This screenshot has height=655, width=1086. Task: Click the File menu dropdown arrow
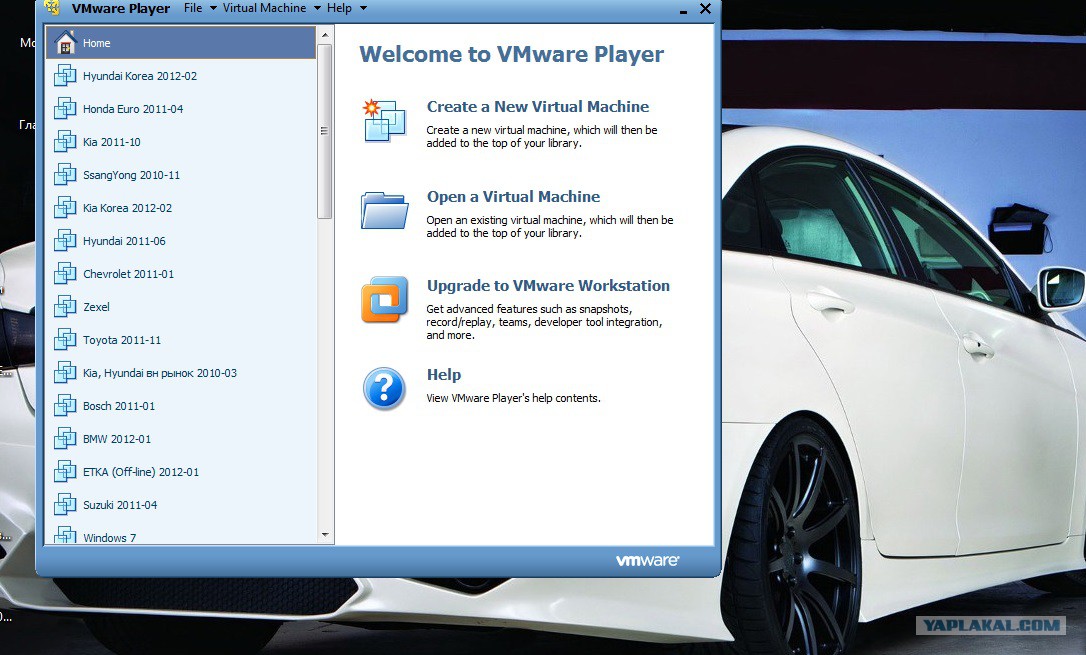pyautogui.click(x=213, y=8)
